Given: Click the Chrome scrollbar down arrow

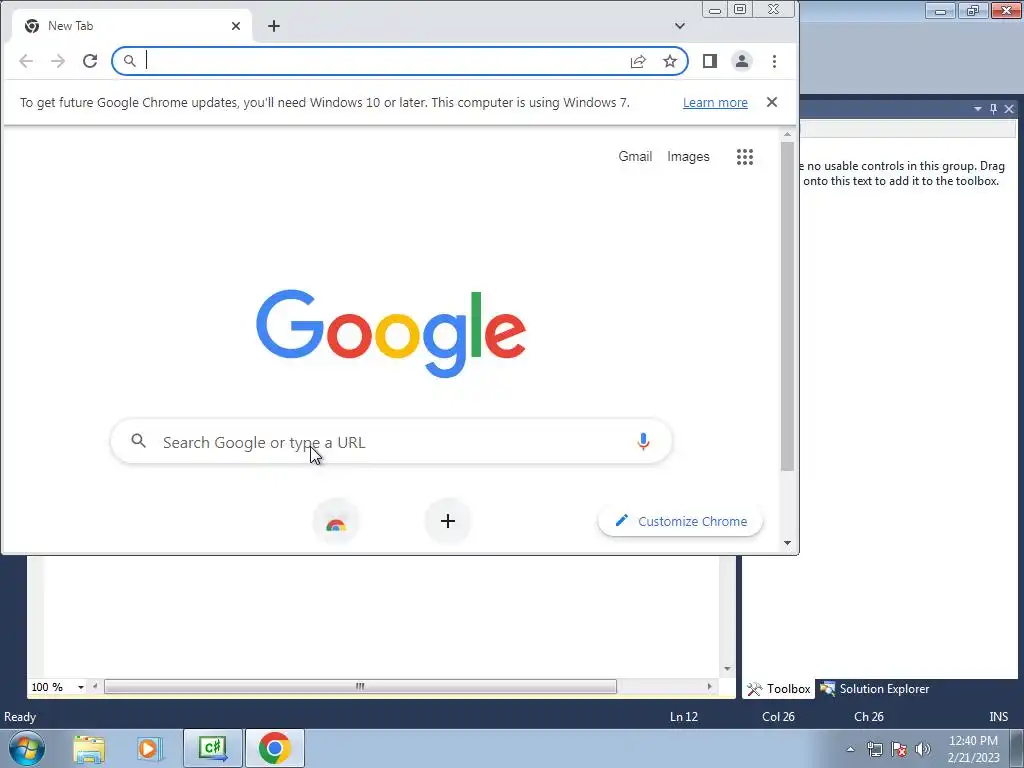Looking at the screenshot, I should click(x=788, y=543).
